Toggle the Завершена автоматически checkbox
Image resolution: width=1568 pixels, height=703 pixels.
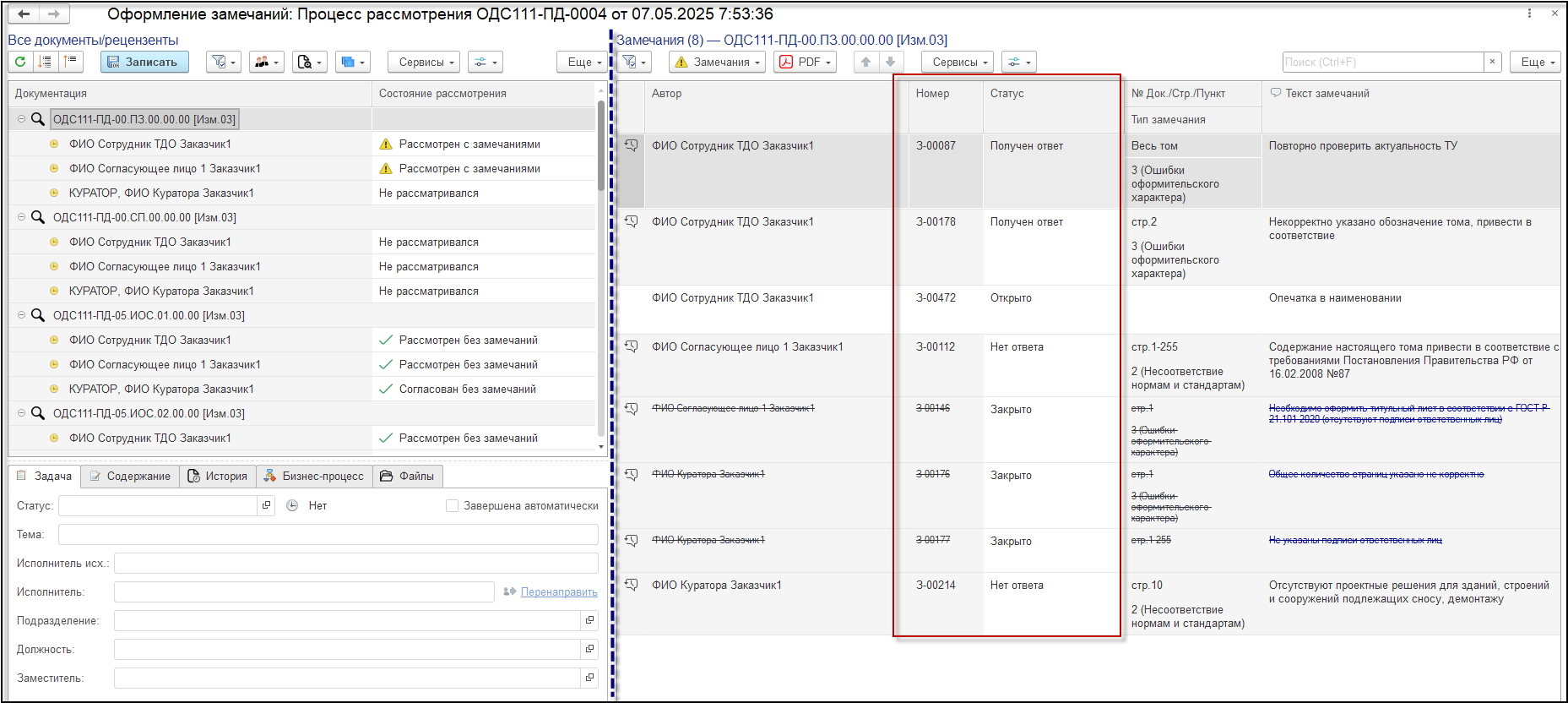click(452, 505)
